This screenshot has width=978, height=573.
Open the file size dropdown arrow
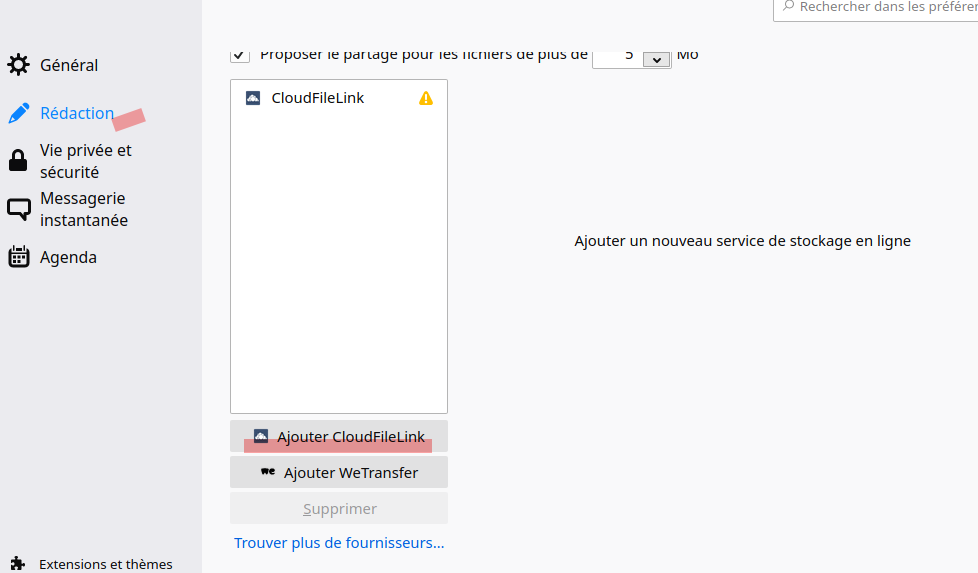pyautogui.click(x=657, y=59)
